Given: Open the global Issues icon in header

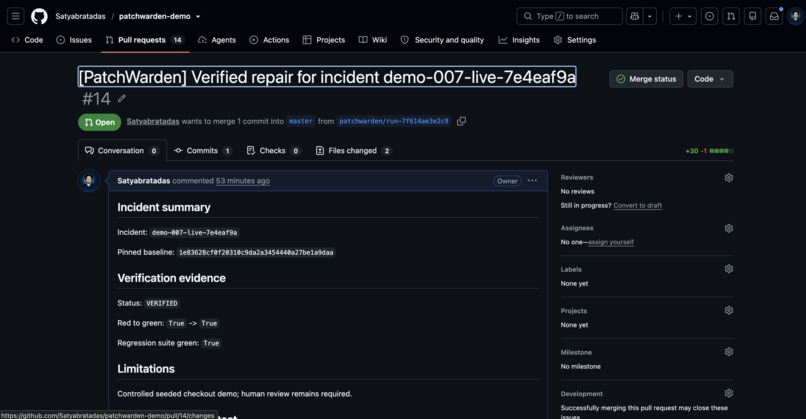Looking at the screenshot, I should click(709, 16).
